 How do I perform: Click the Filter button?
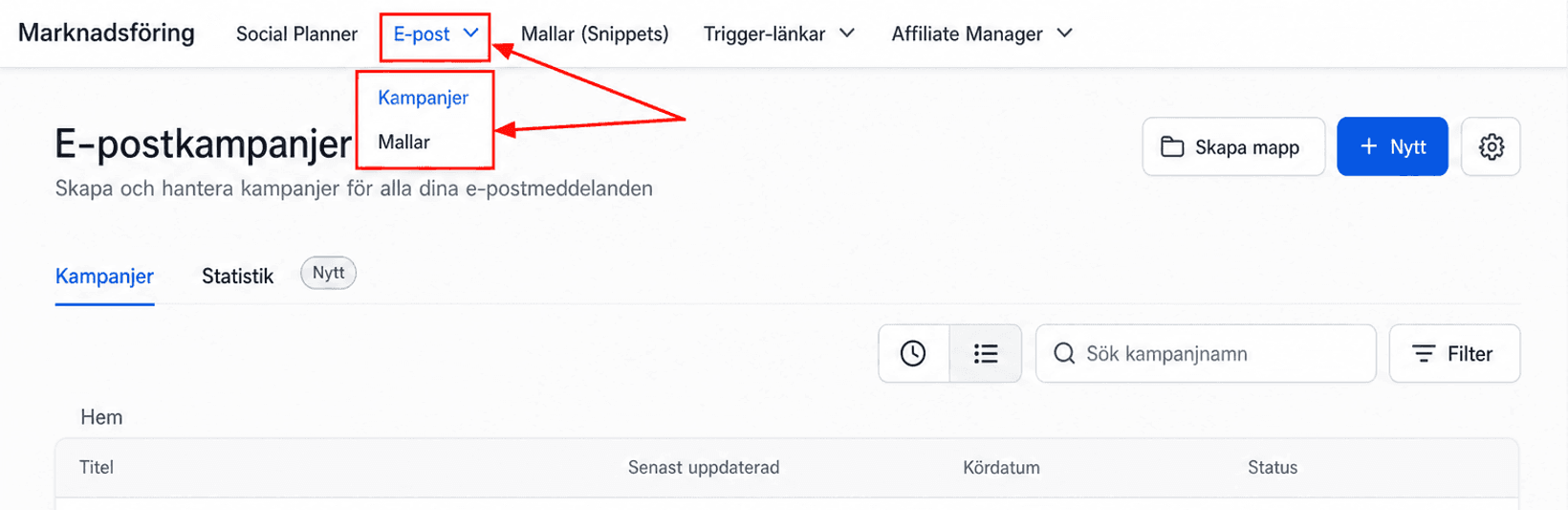click(x=1454, y=353)
